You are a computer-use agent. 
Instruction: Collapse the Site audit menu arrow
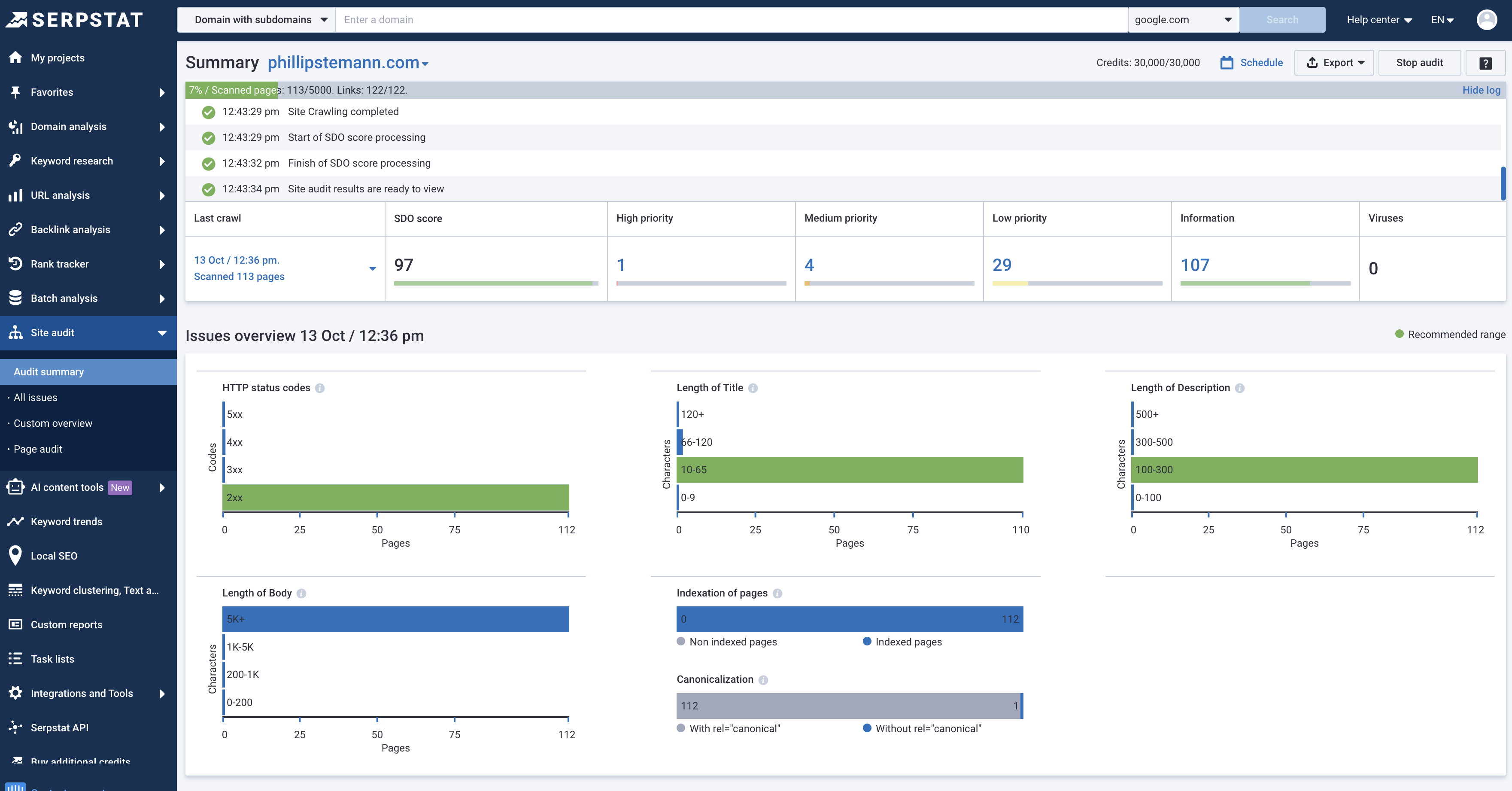coord(162,333)
